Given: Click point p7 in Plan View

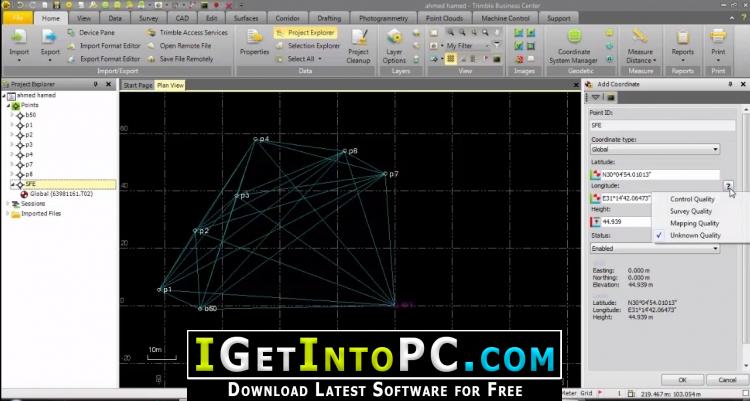Looking at the screenshot, I should pyautogui.click(x=385, y=174).
